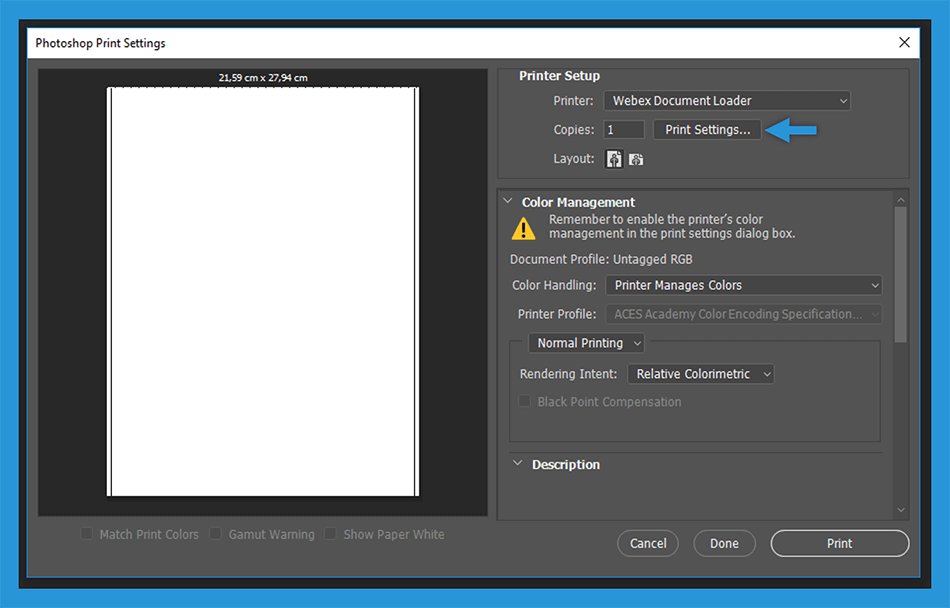Click the Copies input field
The image size is (950, 608).
[623, 129]
